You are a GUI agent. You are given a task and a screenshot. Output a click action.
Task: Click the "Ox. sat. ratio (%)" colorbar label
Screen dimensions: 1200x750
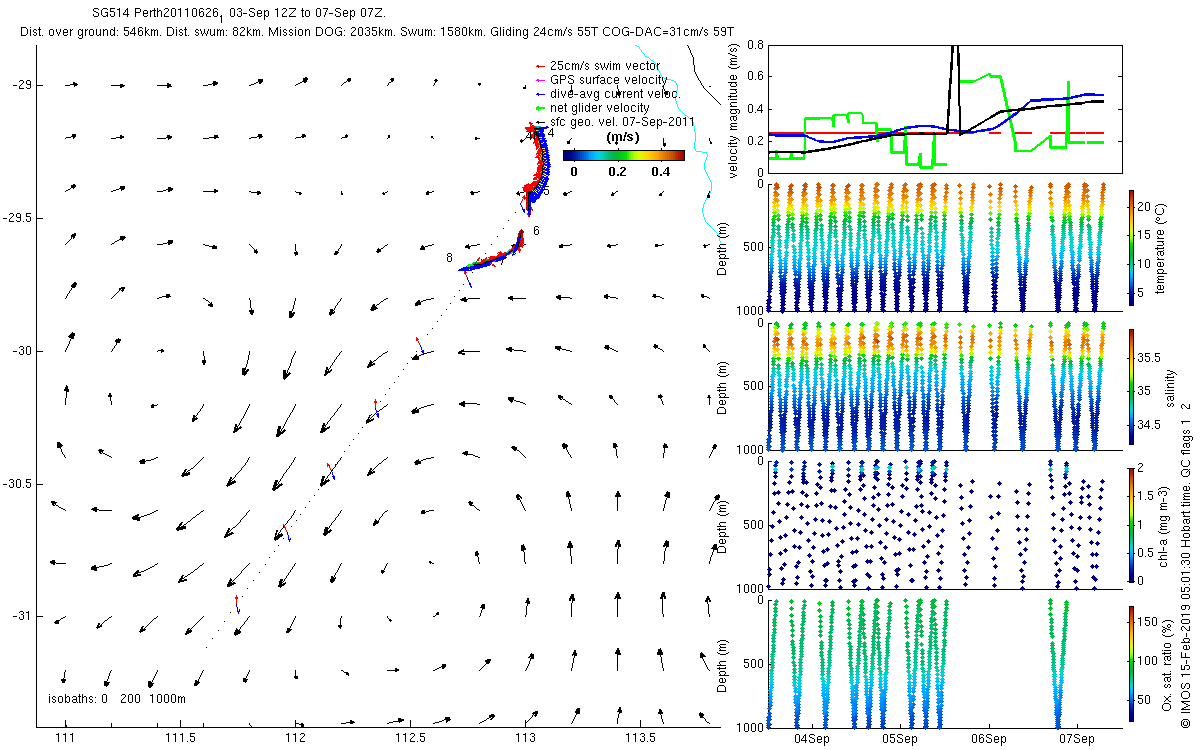click(1167, 663)
